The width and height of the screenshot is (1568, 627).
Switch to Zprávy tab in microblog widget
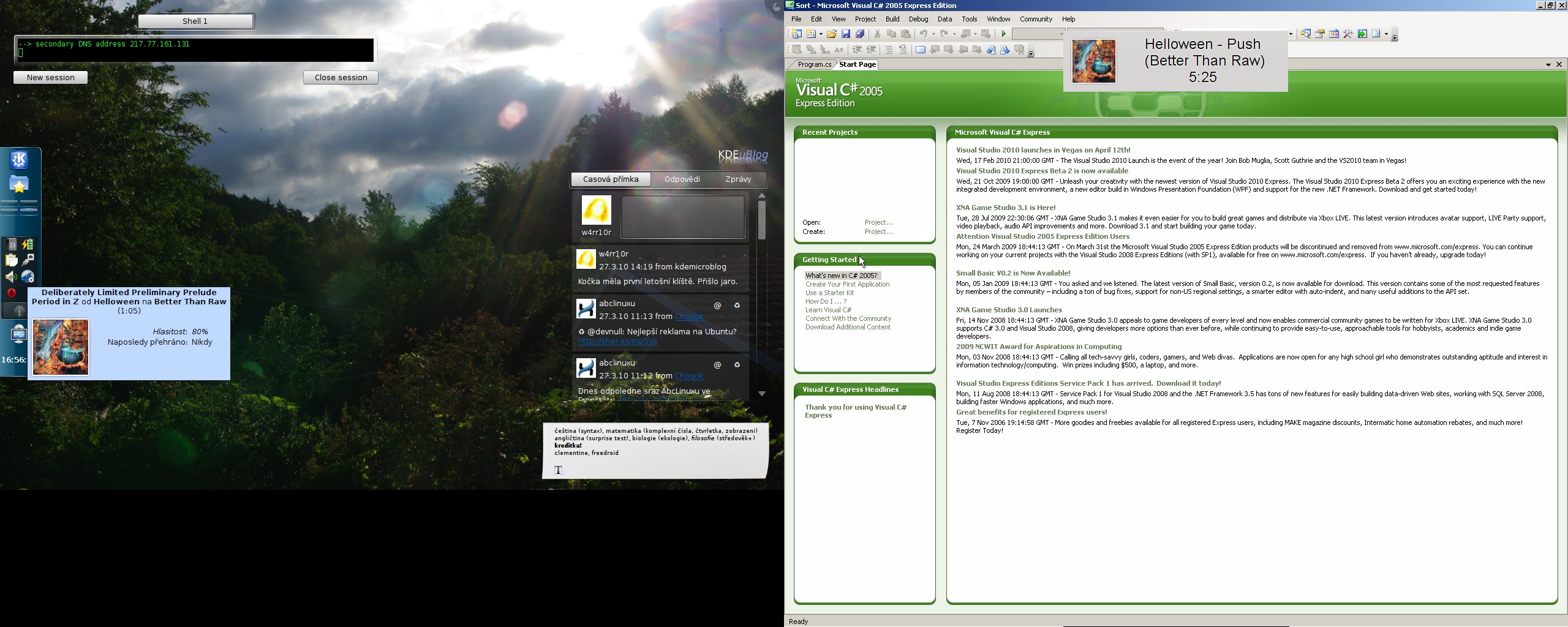tap(737, 179)
